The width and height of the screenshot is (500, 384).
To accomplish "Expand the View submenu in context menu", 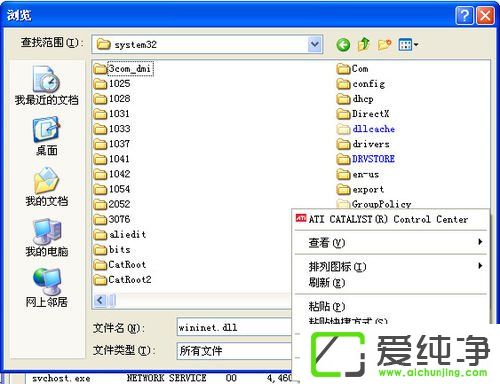I will [x=390, y=243].
